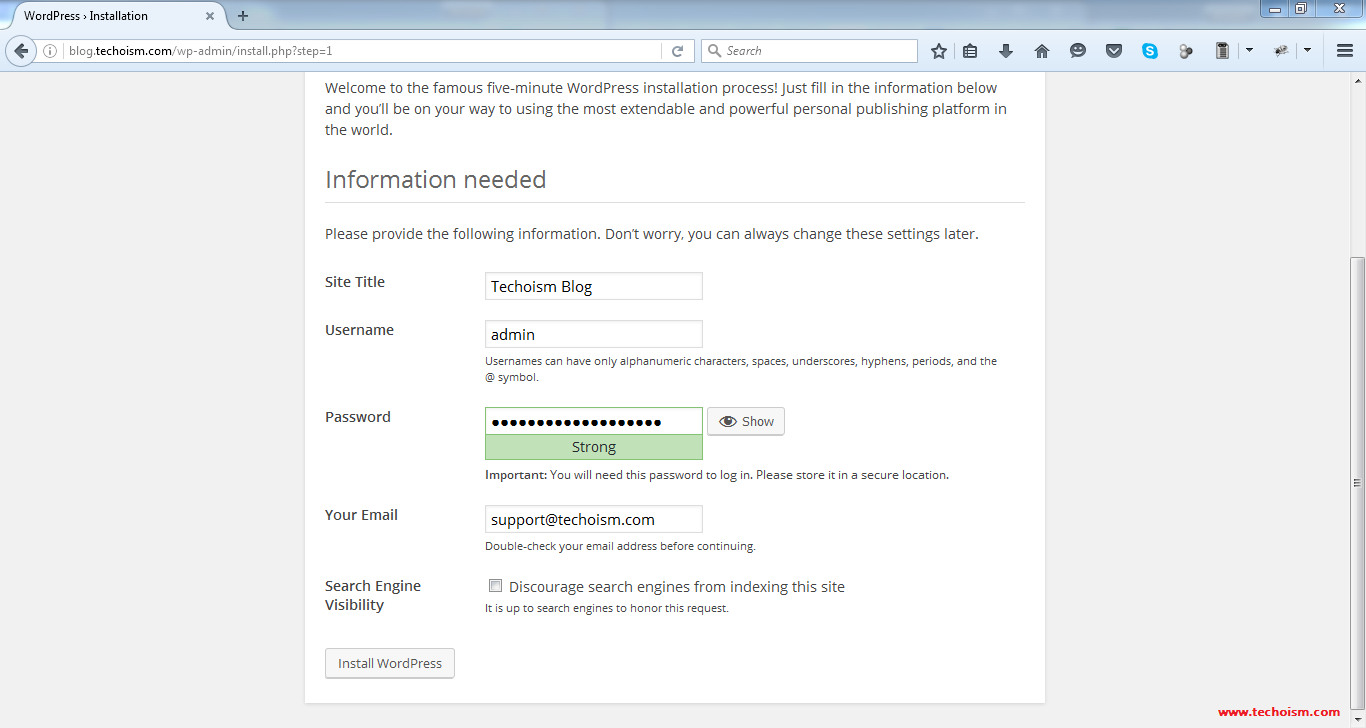Click into the Password field
The height and width of the screenshot is (728, 1366).
[x=594, y=421]
